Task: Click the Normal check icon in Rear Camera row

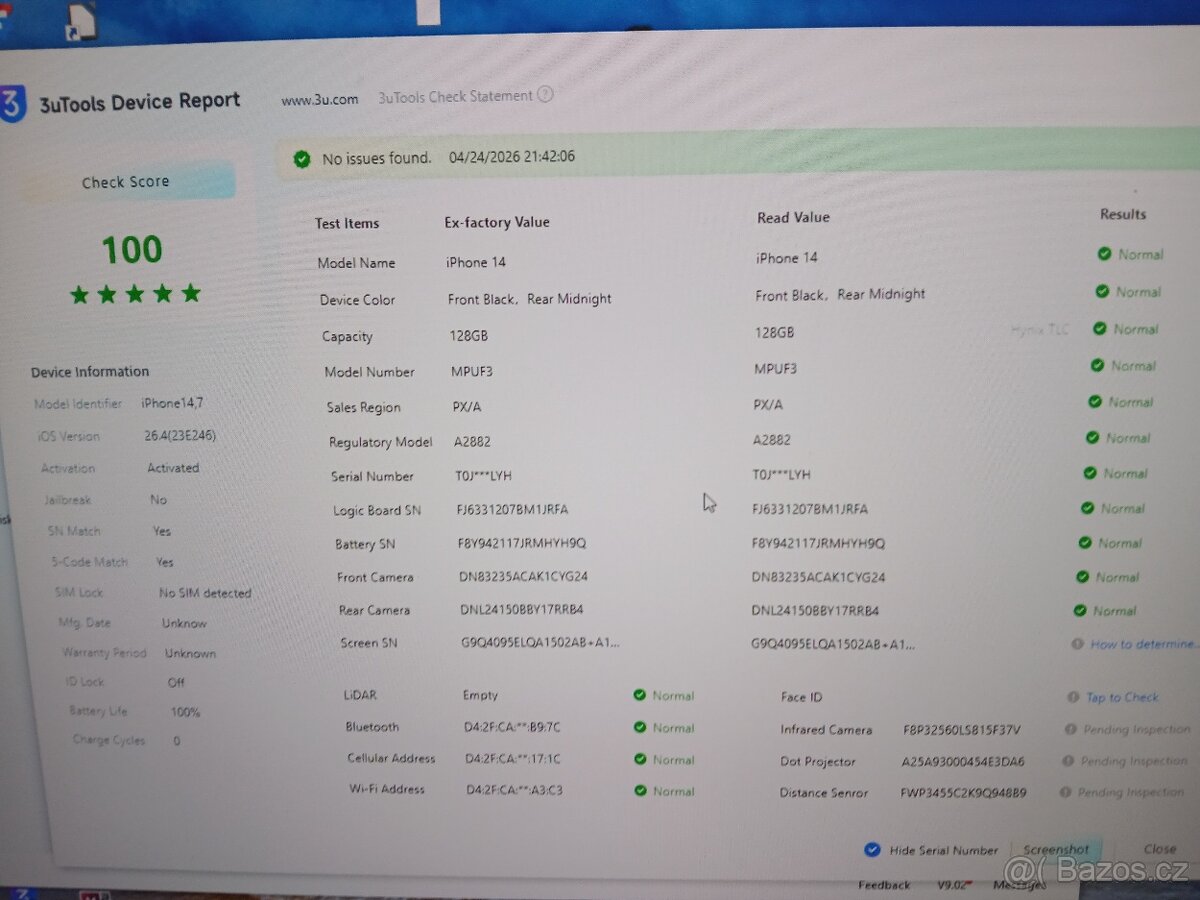Action: [x=1080, y=610]
